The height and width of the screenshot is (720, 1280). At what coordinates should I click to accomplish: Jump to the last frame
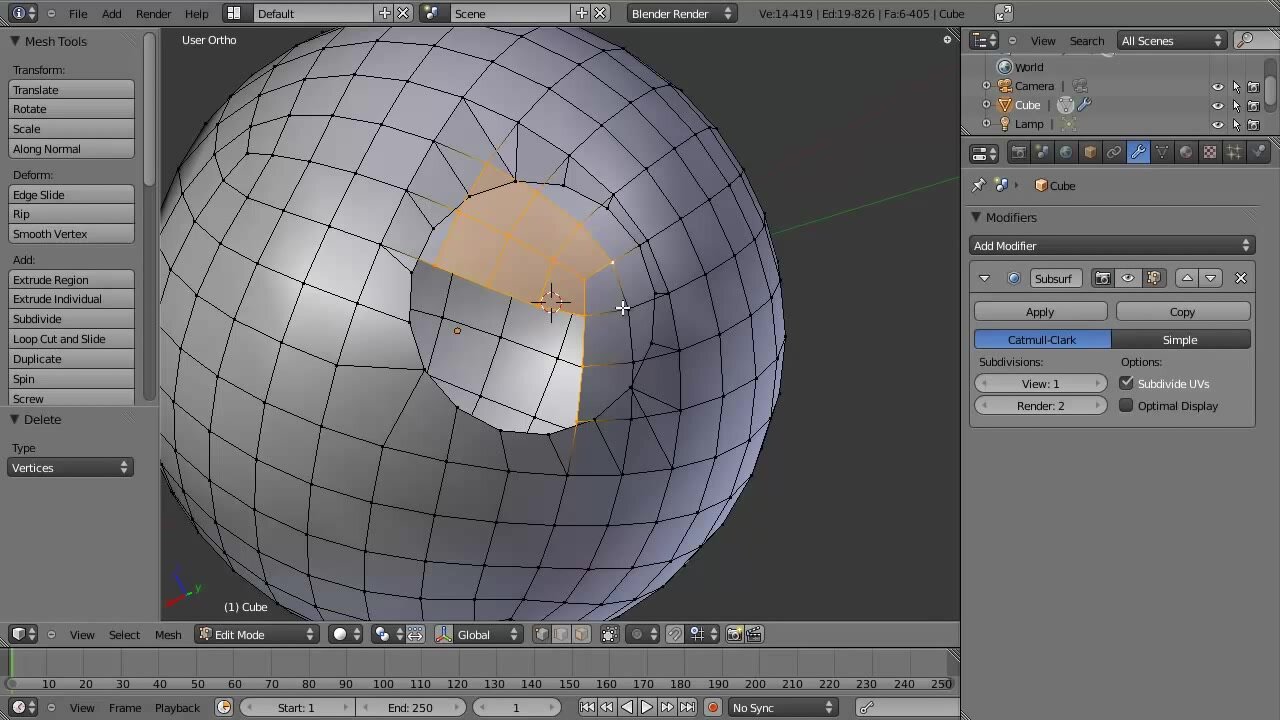click(x=687, y=707)
